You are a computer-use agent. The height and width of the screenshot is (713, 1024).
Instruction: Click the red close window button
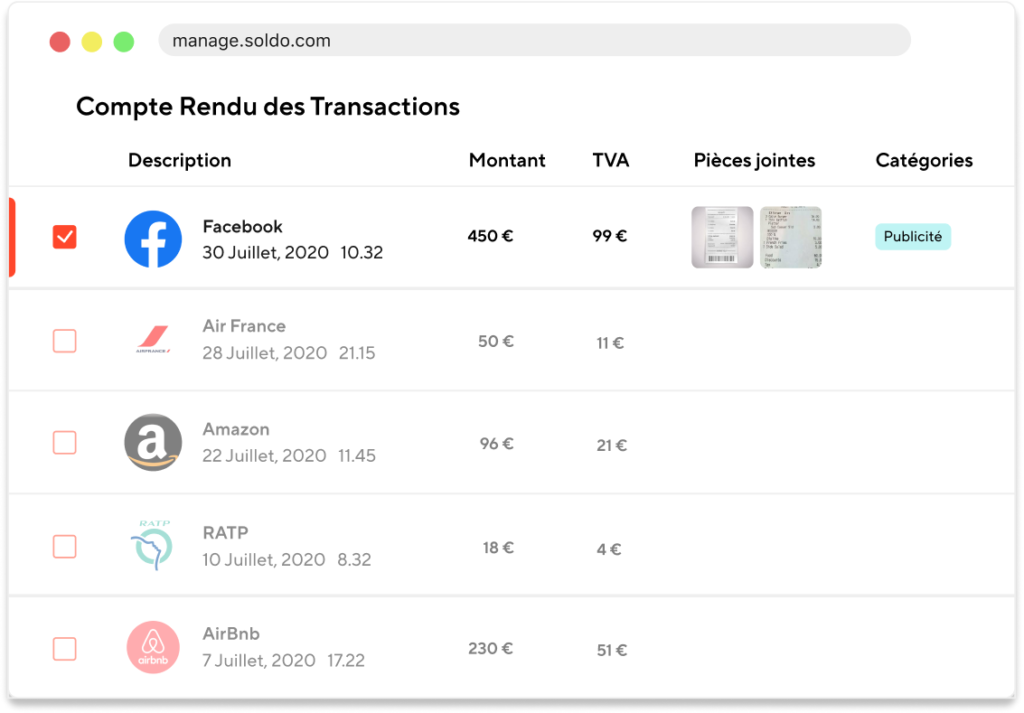(60, 42)
